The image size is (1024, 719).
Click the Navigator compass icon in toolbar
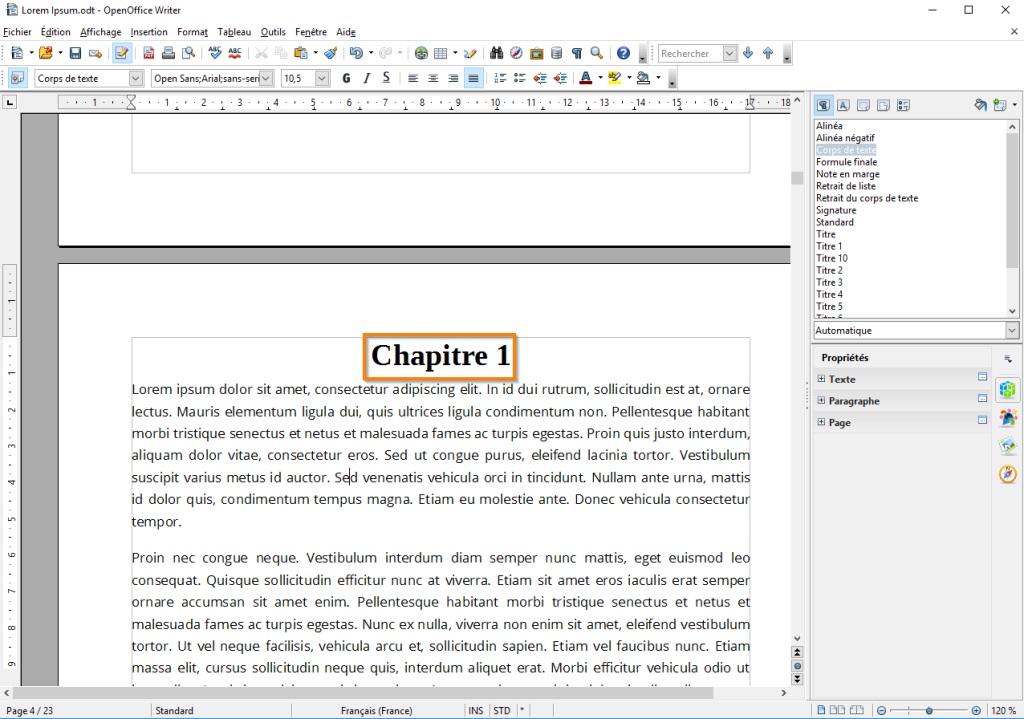516,53
